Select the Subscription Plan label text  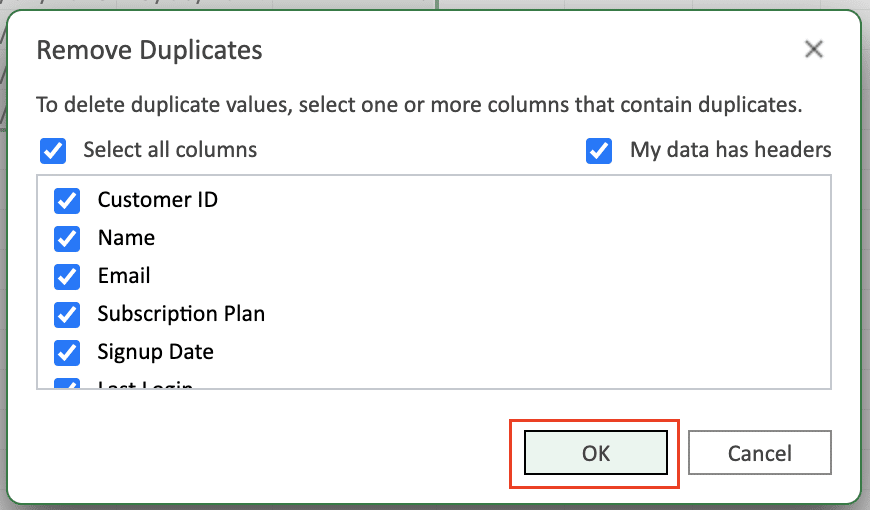click(x=181, y=314)
